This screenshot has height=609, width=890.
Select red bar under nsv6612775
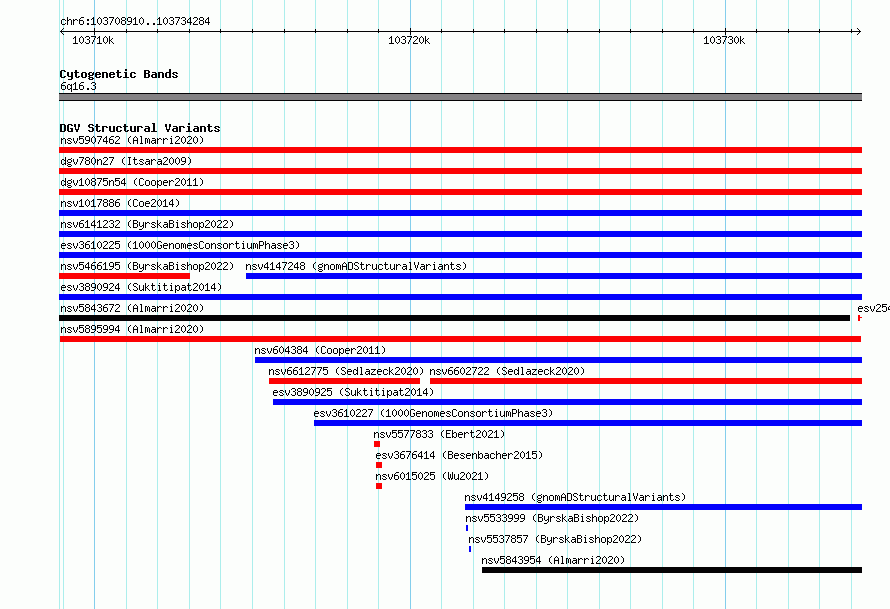pos(345,381)
